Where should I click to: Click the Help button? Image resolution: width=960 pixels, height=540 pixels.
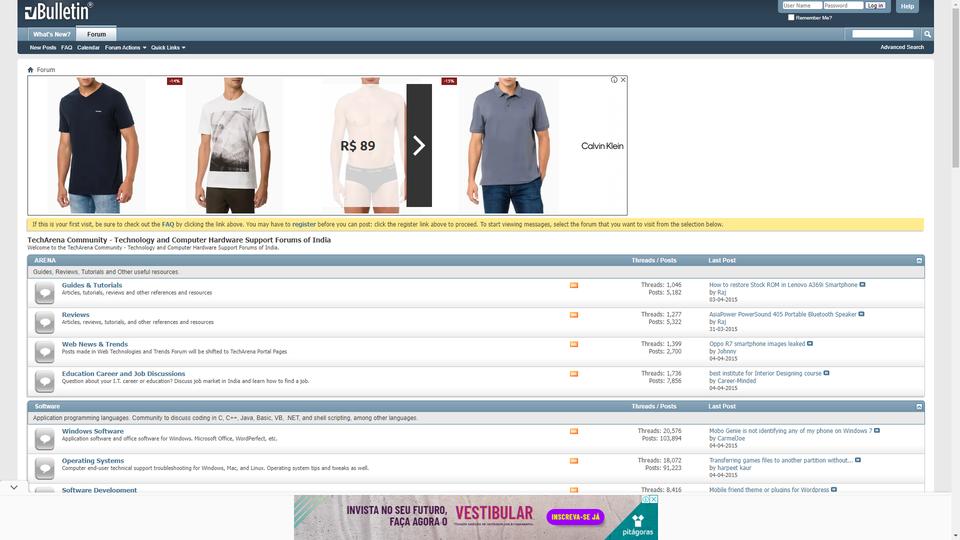tap(907, 6)
